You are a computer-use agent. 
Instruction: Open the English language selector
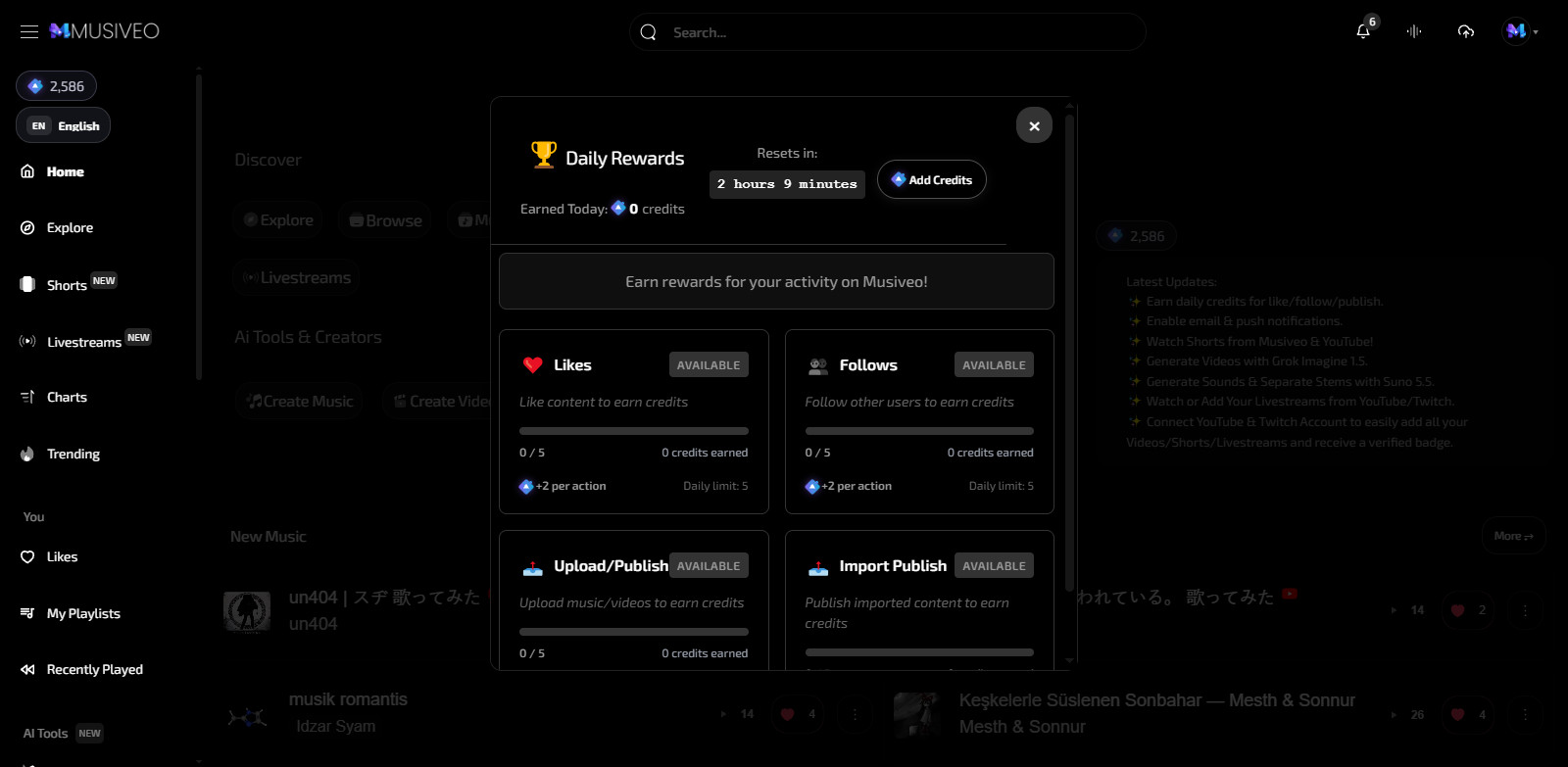[63, 125]
